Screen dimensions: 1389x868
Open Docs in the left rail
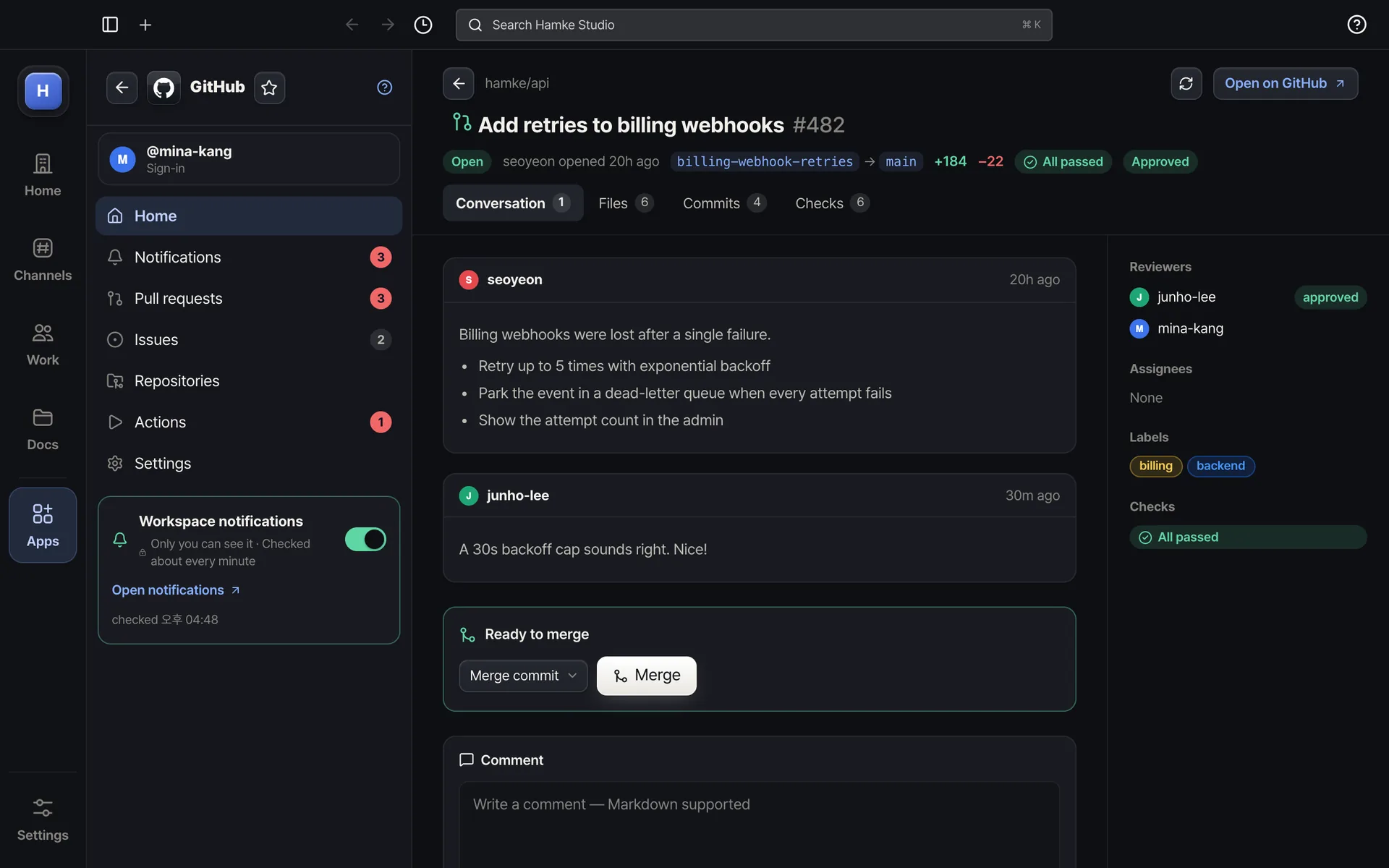[43, 430]
